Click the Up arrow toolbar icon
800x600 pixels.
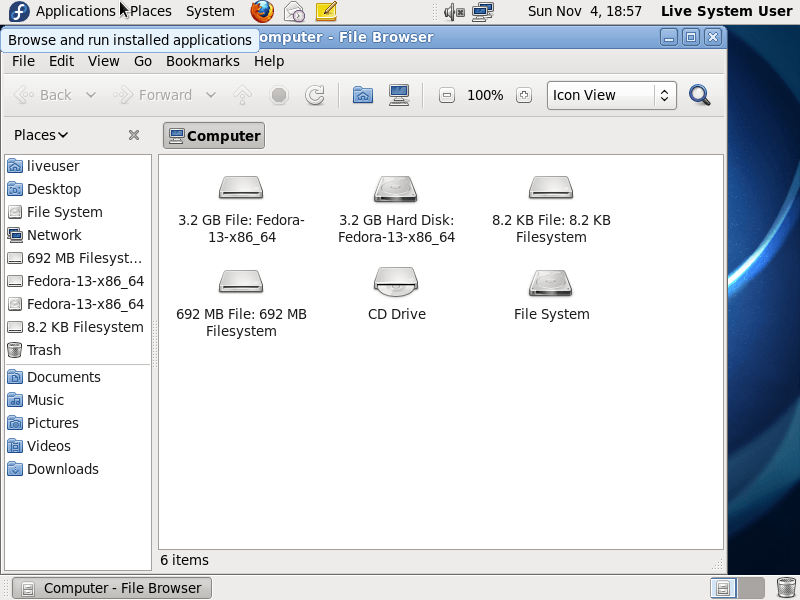click(242, 95)
